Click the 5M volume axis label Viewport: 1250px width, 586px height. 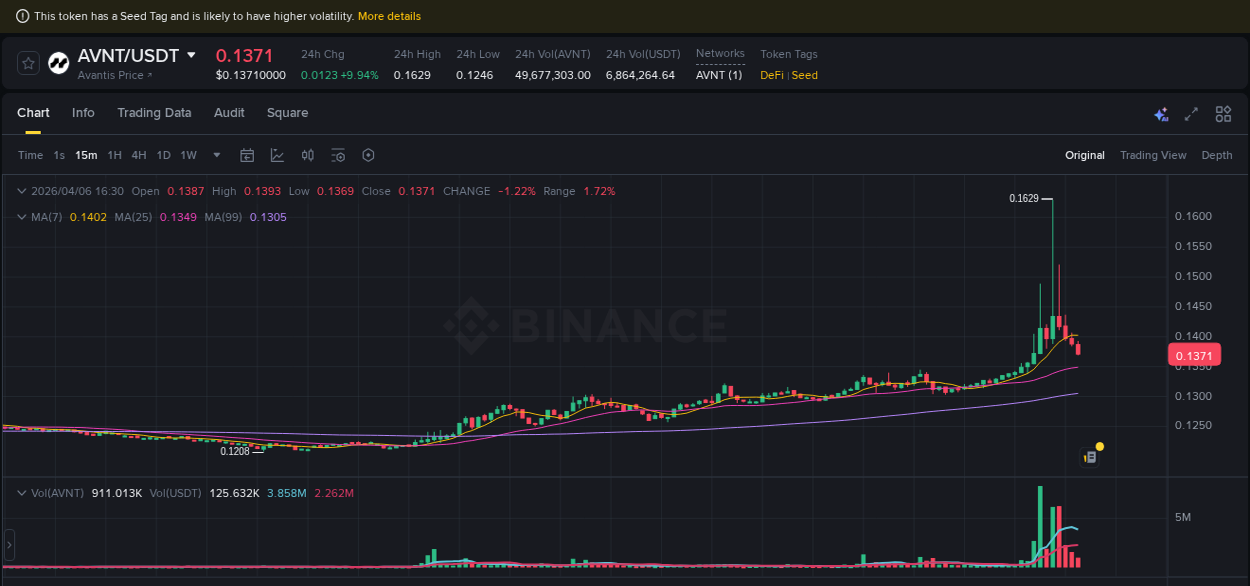tap(1183, 517)
